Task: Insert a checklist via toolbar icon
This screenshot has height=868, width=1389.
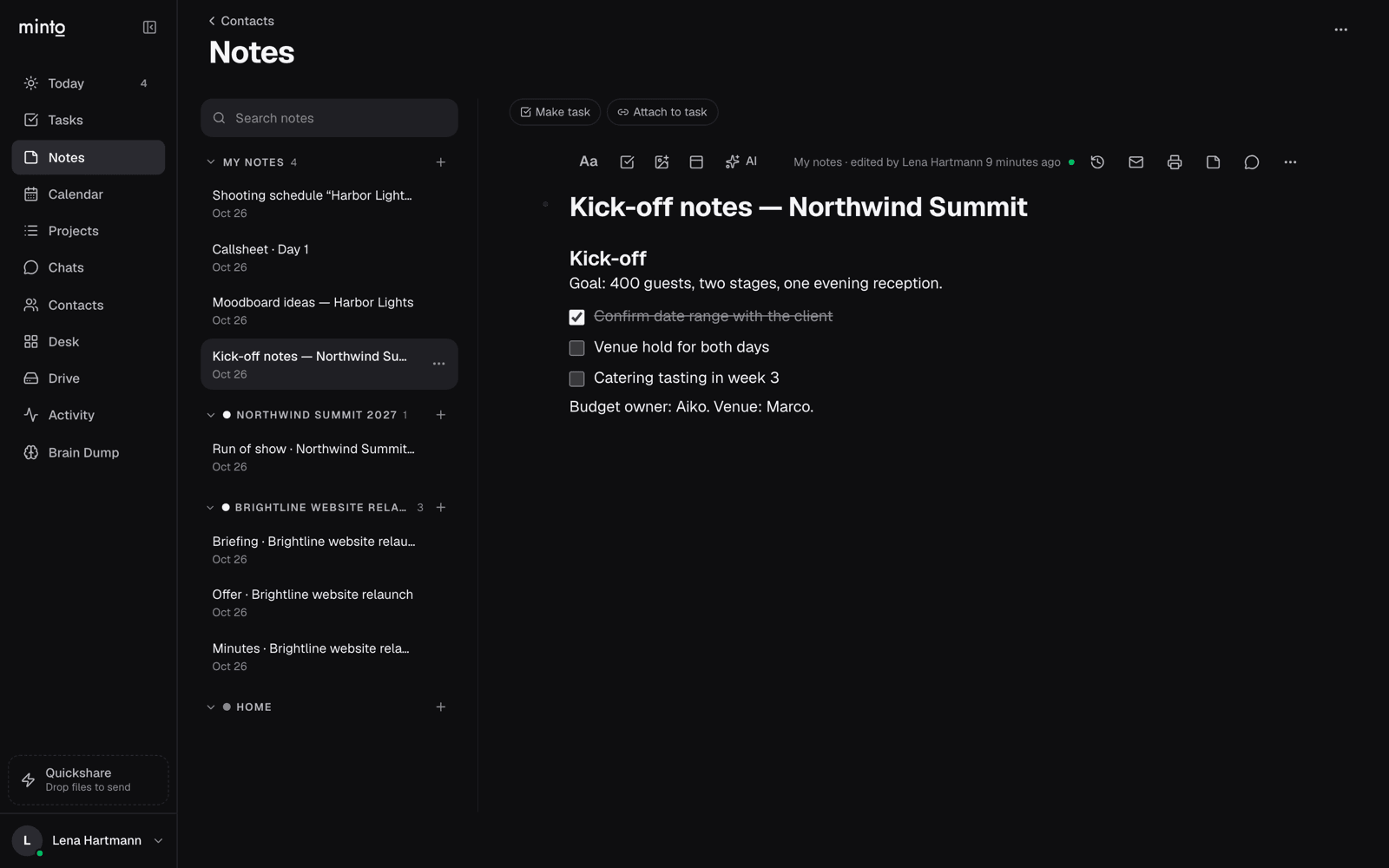Action: click(x=627, y=162)
